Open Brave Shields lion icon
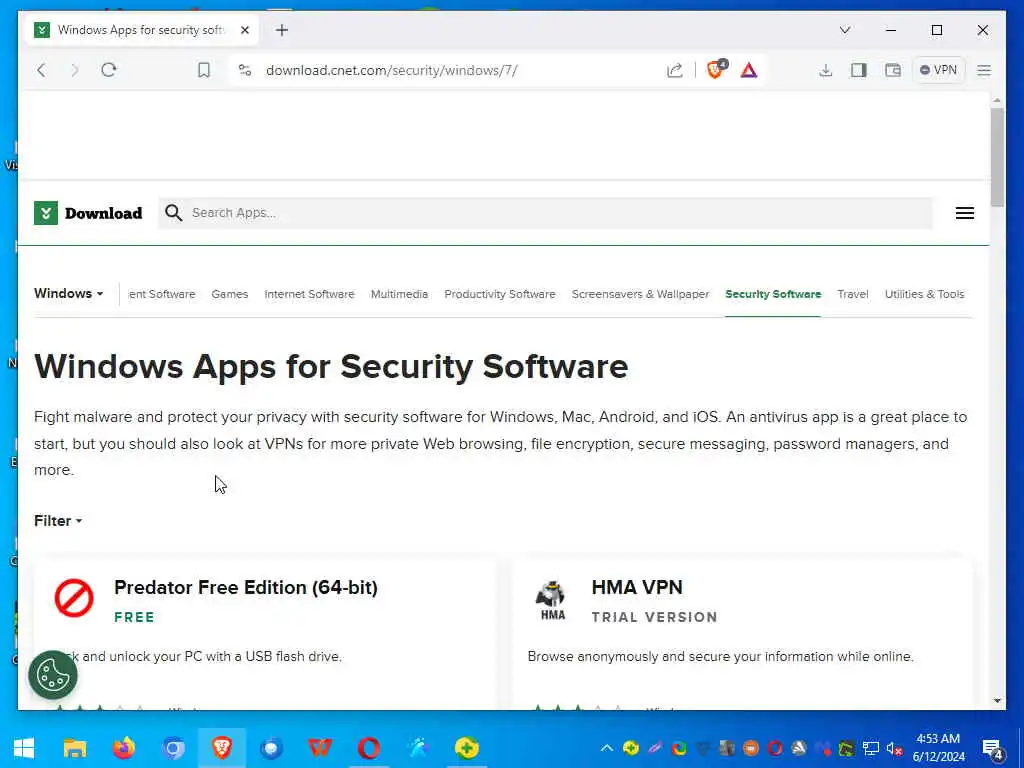Image resolution: width=1024 pixels, height=768 pixels. click(x=716, y=69)
